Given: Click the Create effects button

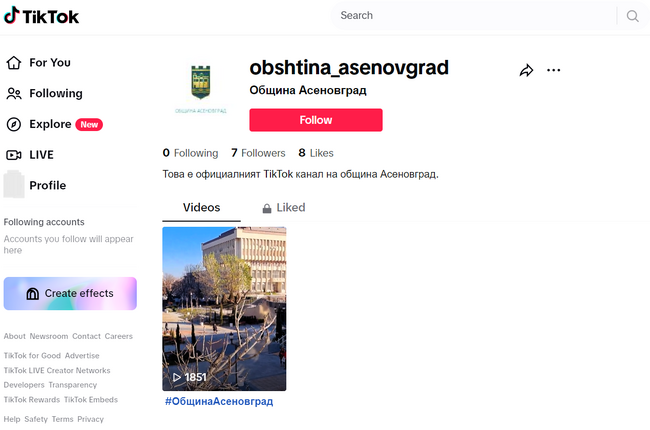Looking at the screenshot, I should pos(70,294).
